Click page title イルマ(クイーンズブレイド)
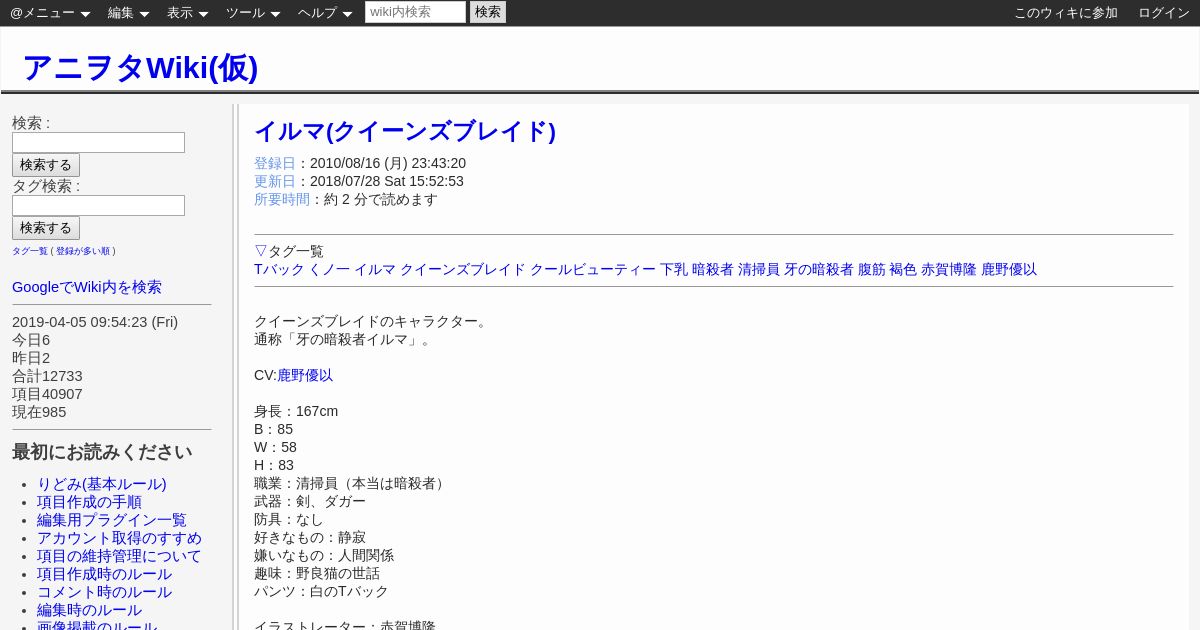Image resolution: width=1200 pixels, height=630 pixels. 405,131
